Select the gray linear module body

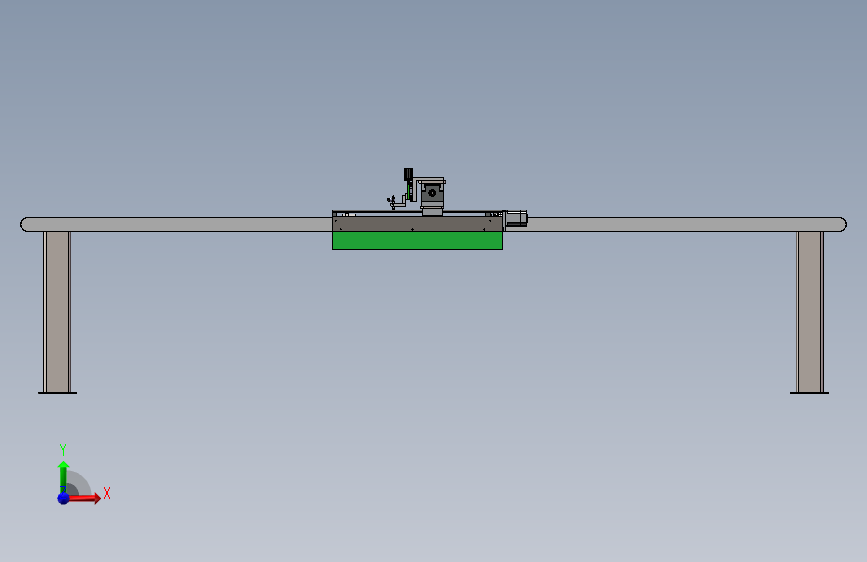[x=417, y=224]
